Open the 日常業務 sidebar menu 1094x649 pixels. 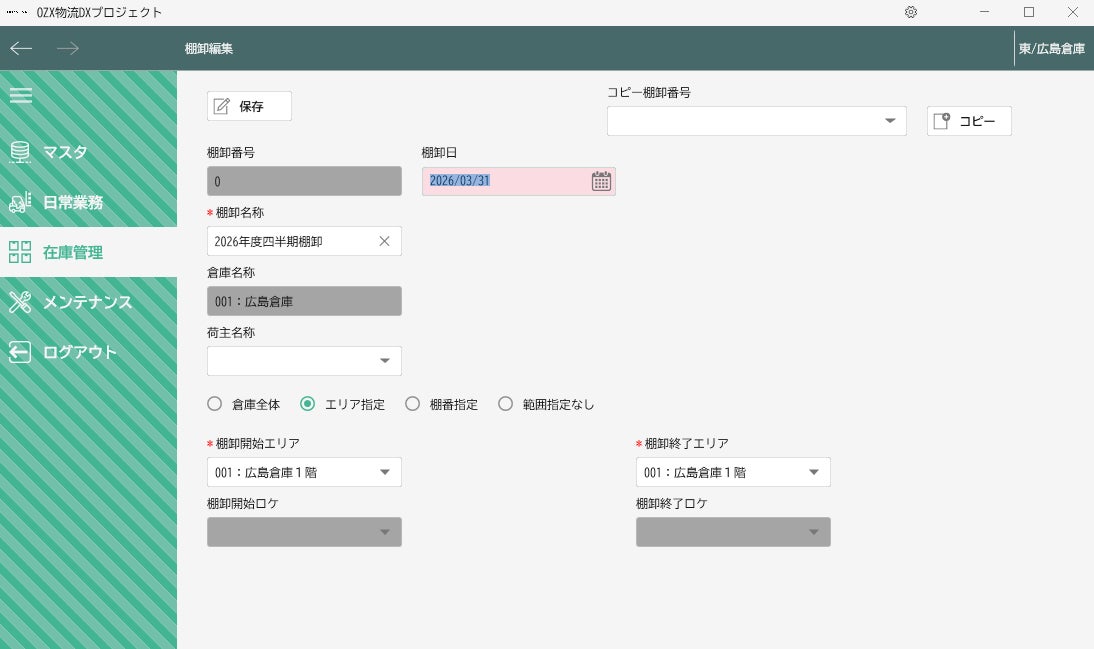(x=72, y=202)
